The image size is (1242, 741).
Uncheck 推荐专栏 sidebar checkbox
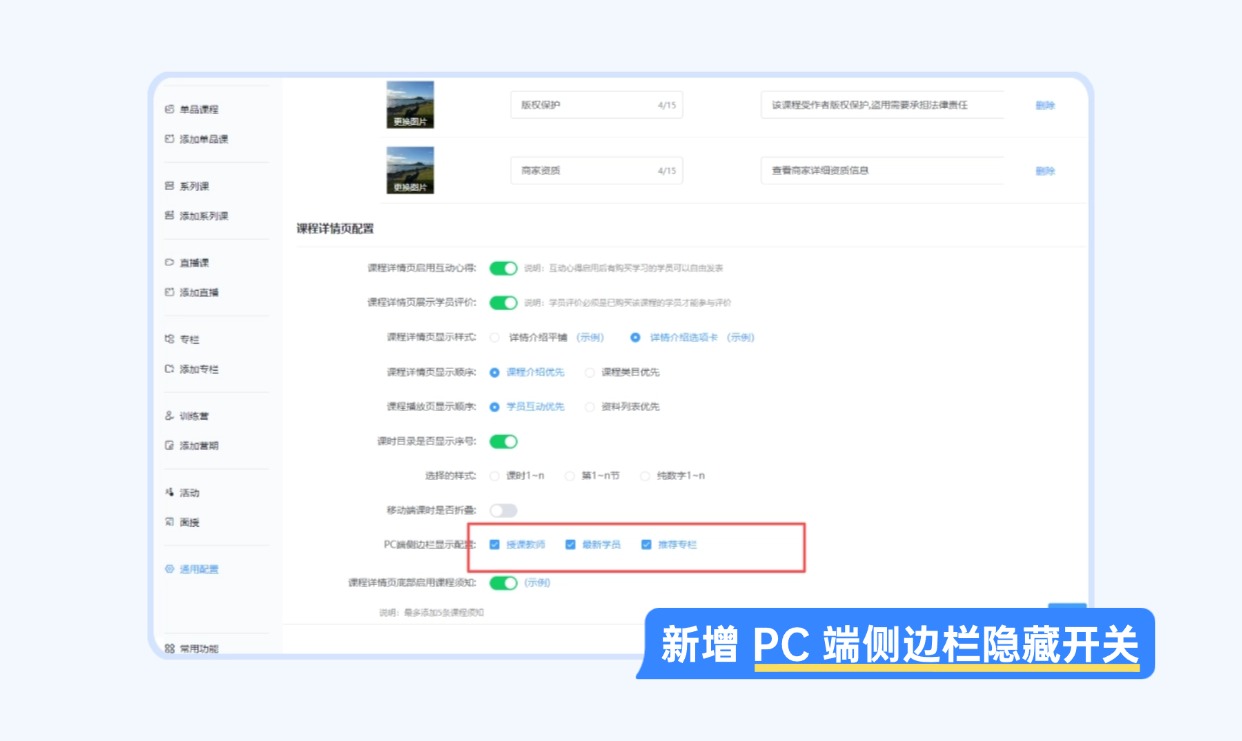pyautogui.click(x=646, y=545)
